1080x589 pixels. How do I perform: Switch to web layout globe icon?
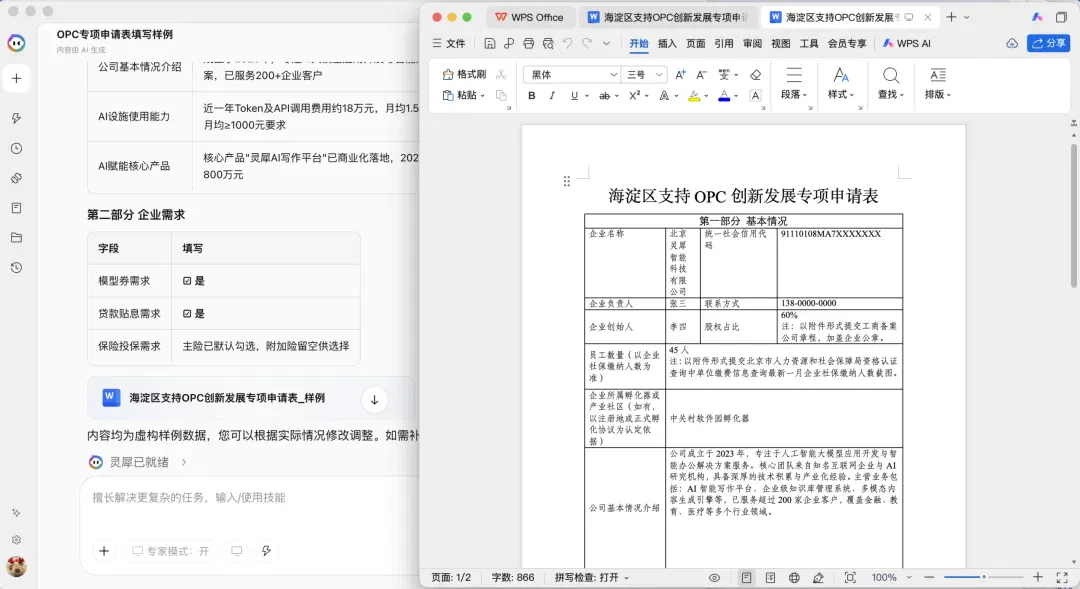794,577
